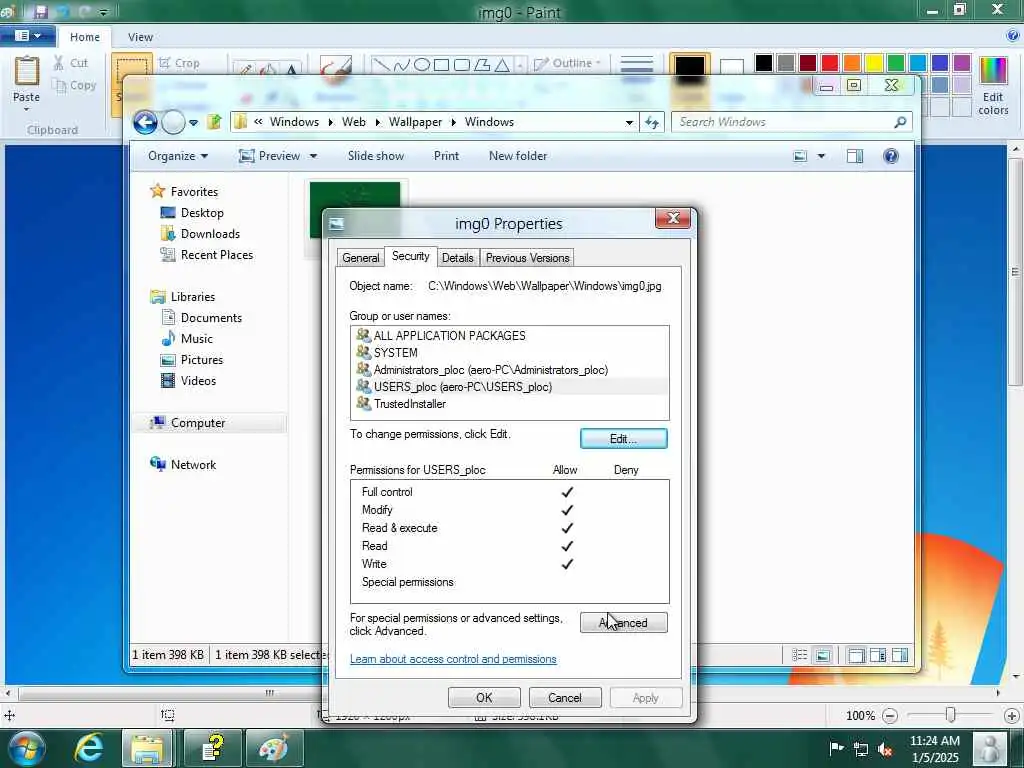Click the Back arrow in Explorer window
The height and width of the screenshot is (768, 1024).
point(145,122)
